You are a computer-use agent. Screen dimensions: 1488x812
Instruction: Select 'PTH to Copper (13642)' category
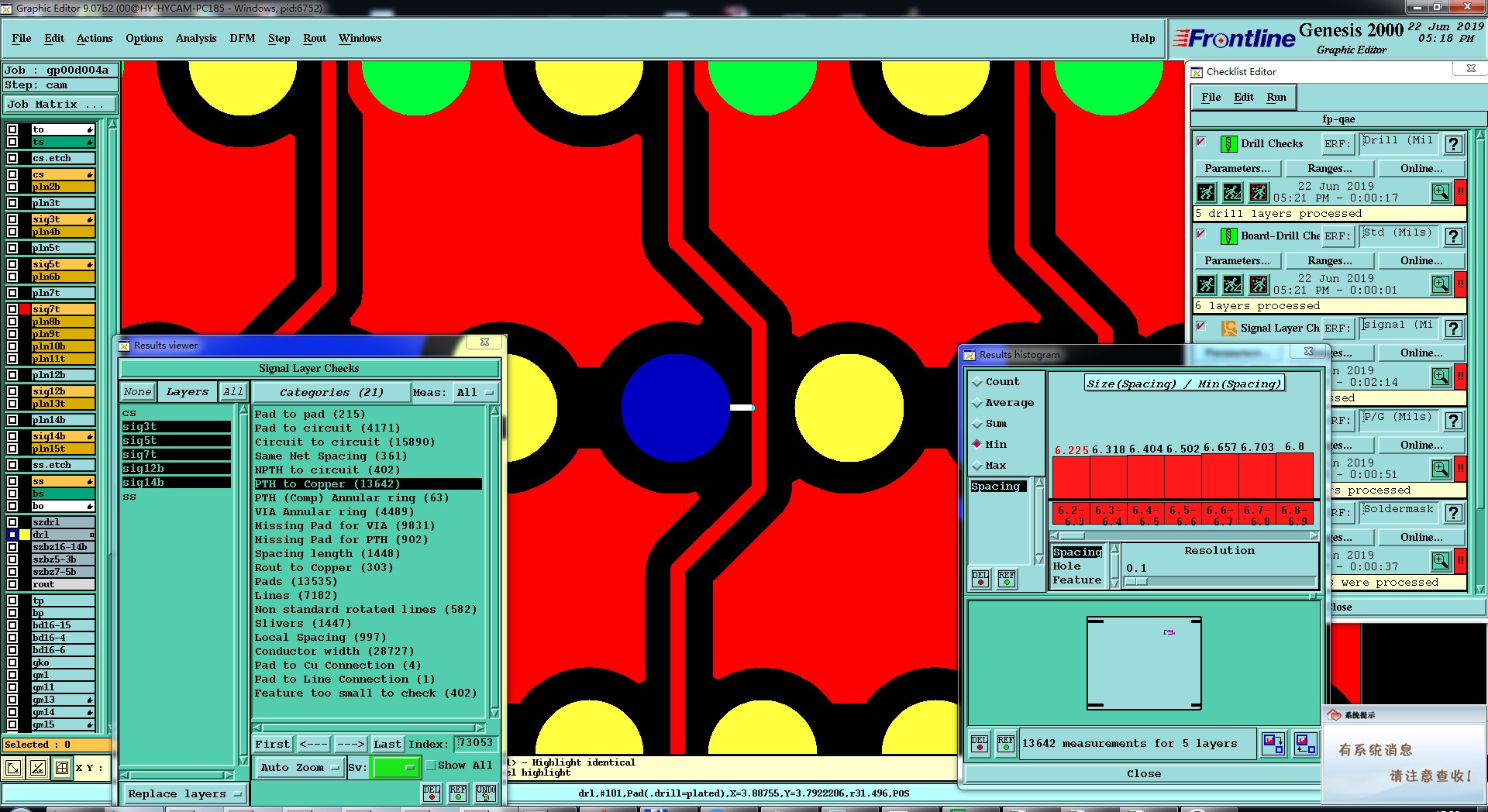tap(368, 483)
